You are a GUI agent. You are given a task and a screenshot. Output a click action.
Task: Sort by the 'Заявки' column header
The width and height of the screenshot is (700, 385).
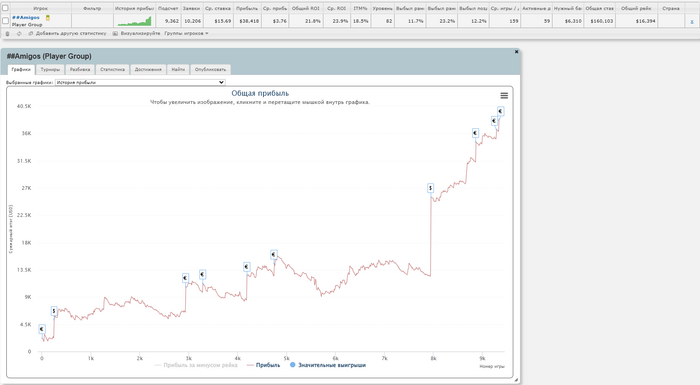(x=192, y=8)
